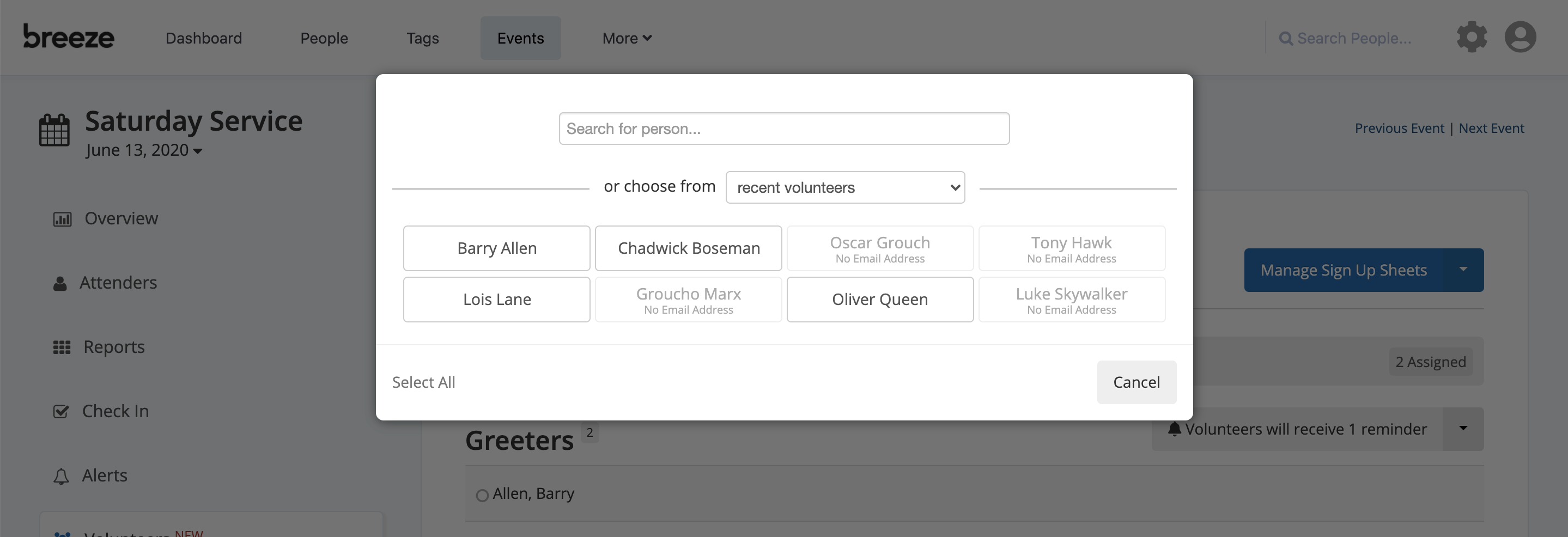Cancel the volunteer selection dialog
The image size is (1568, 537).
[1137, 382]
